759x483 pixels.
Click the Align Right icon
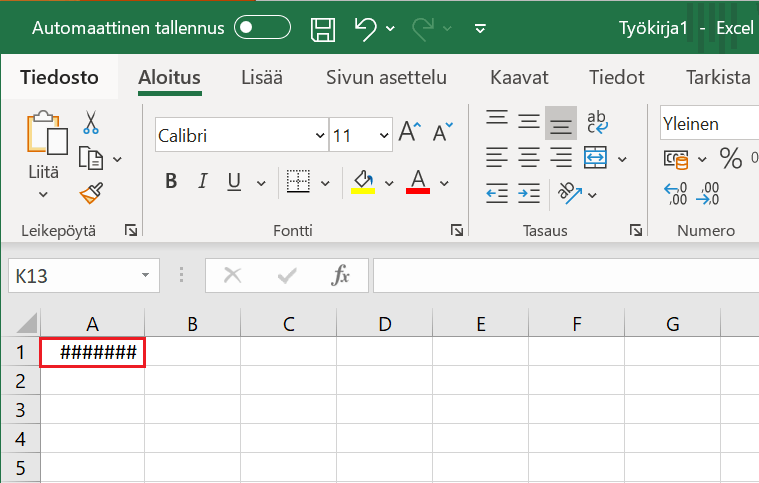561,158
